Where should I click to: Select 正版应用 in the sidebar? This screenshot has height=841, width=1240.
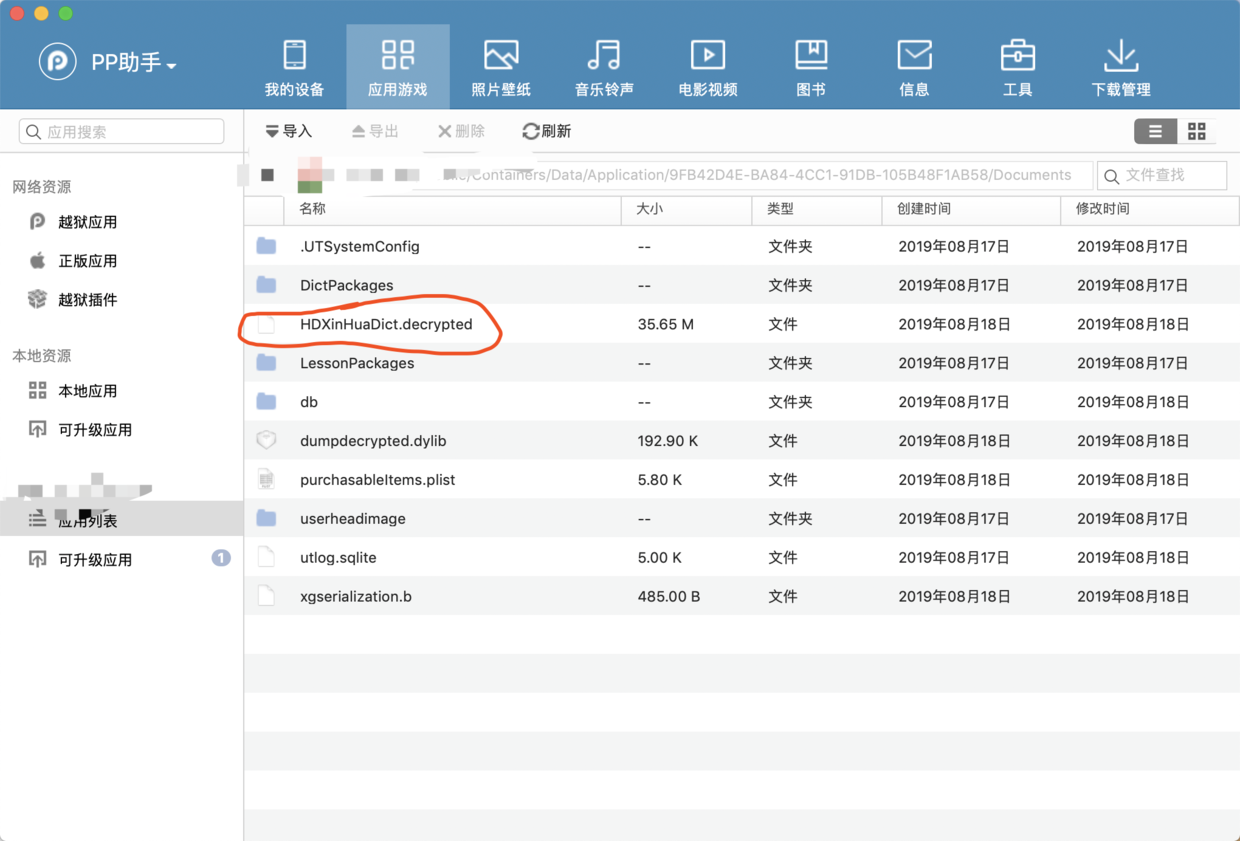(88, 261)
